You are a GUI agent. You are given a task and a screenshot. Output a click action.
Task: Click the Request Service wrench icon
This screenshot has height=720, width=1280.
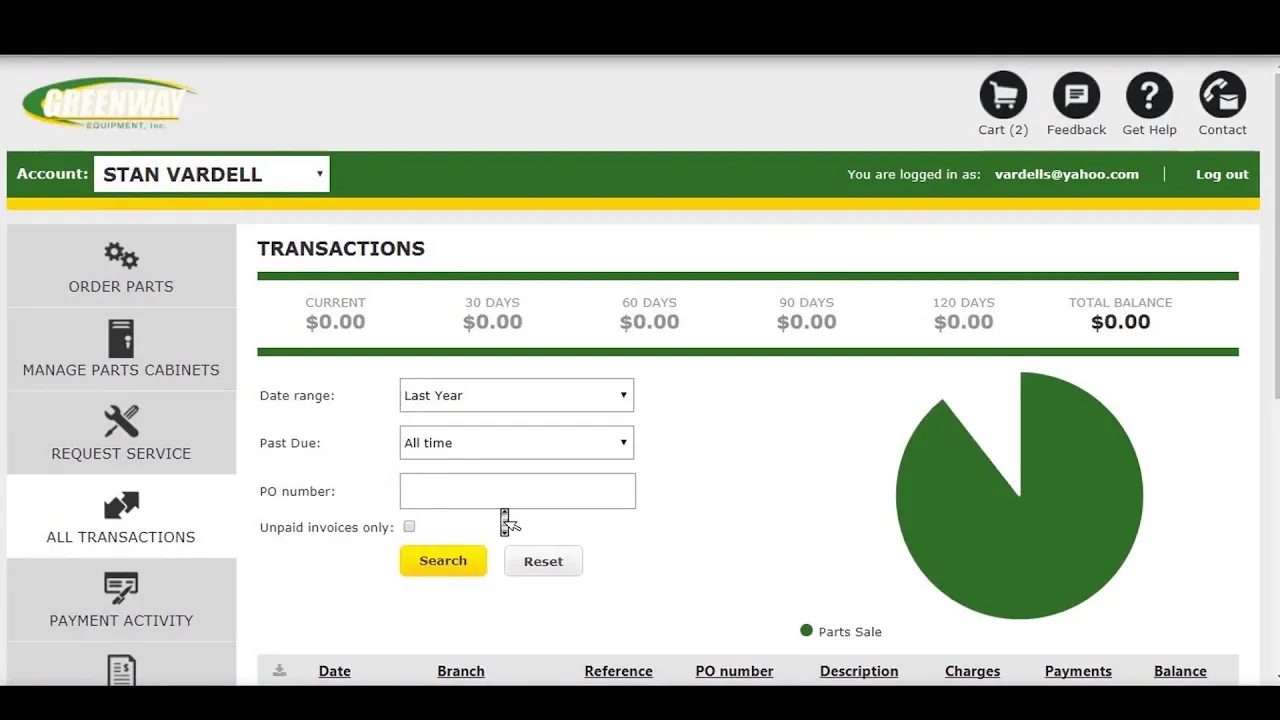(121, 421)
